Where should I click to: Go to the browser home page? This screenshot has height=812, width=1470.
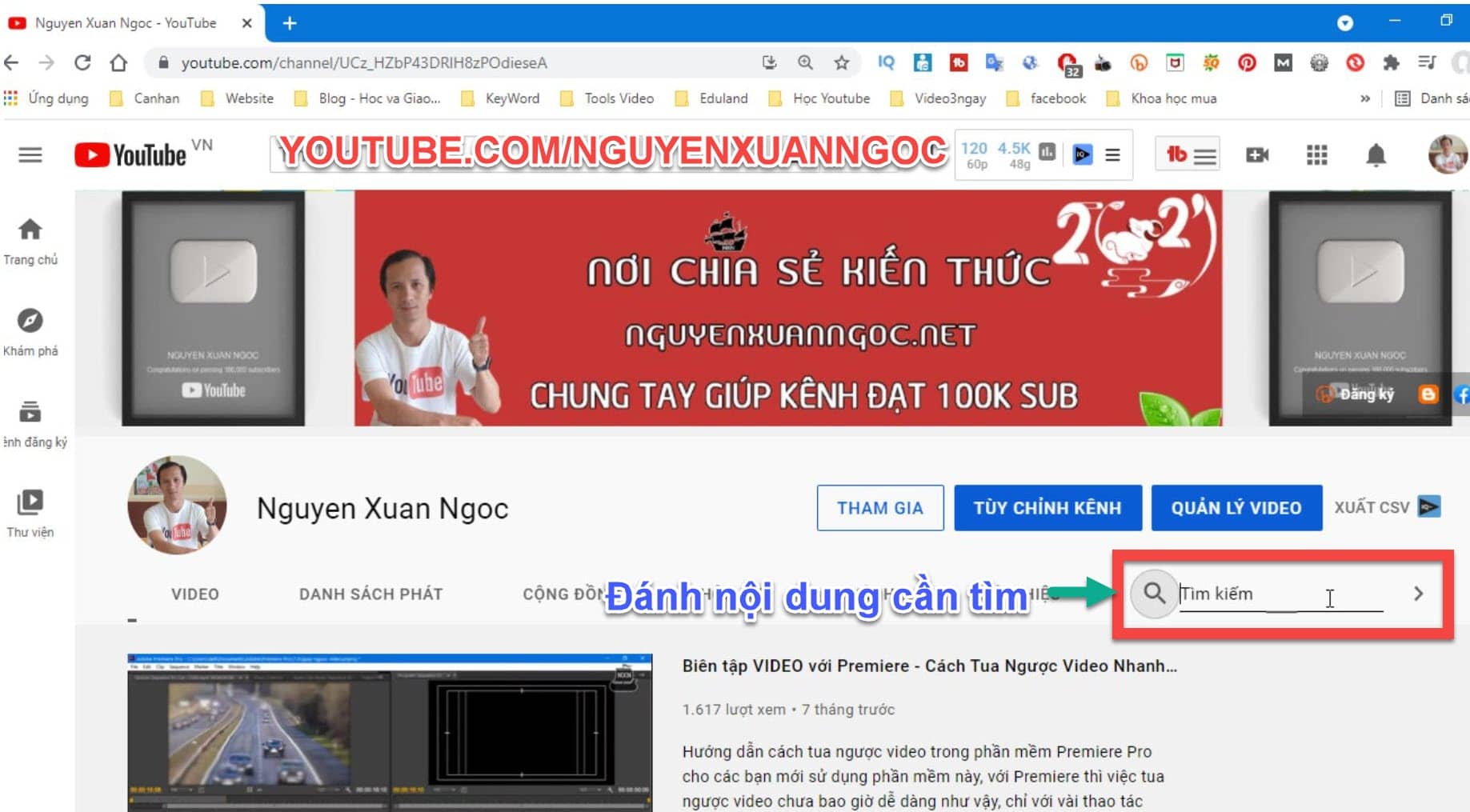(x=118, y=62)
